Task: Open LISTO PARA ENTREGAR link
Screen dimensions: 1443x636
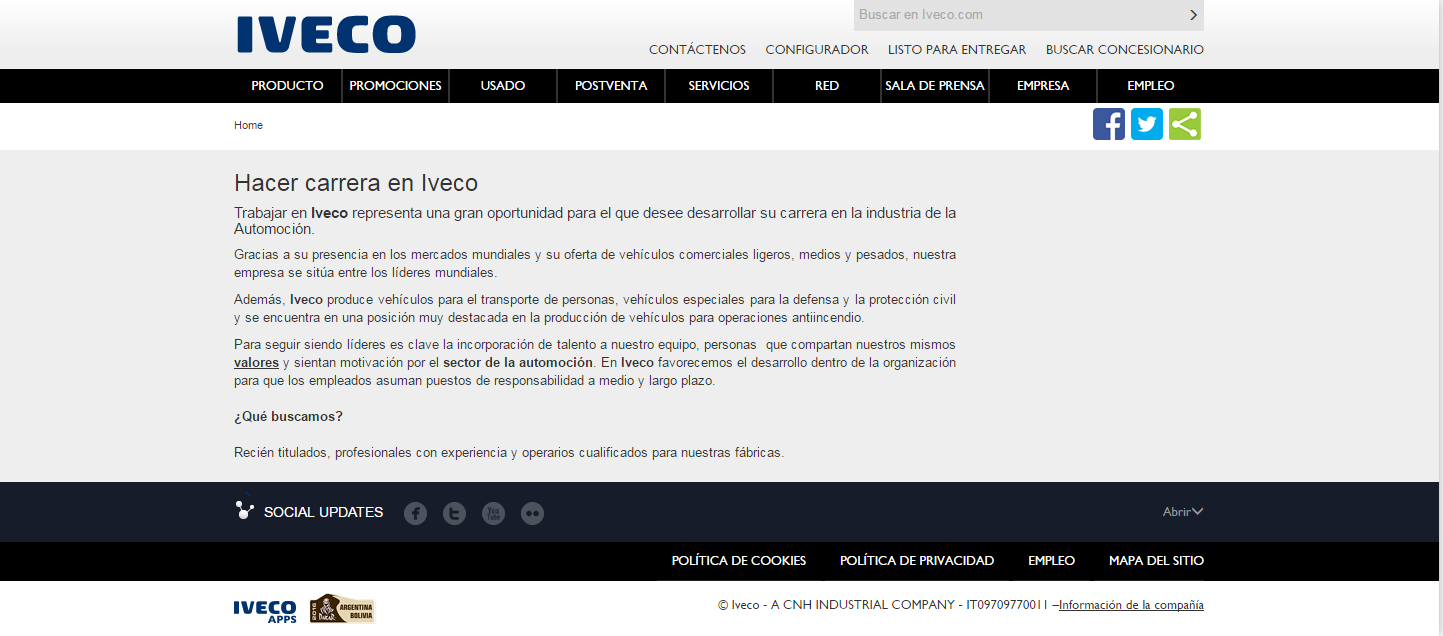Action: coord(957,49)
